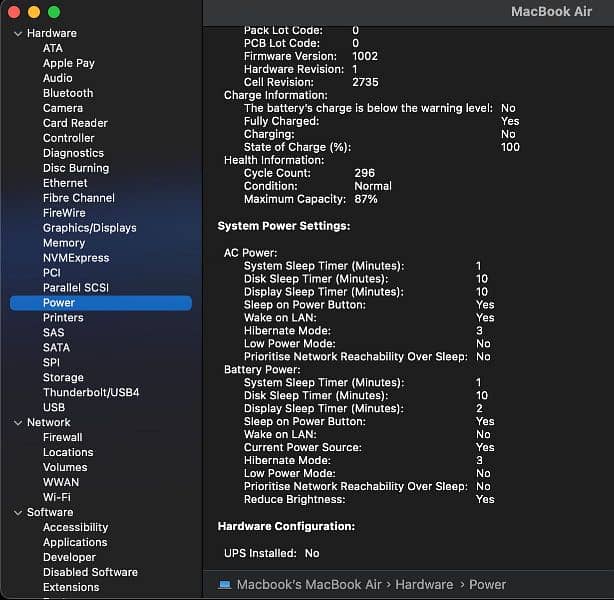
Task: Click the laptop icon in the path bar
Action: [225, 584]
